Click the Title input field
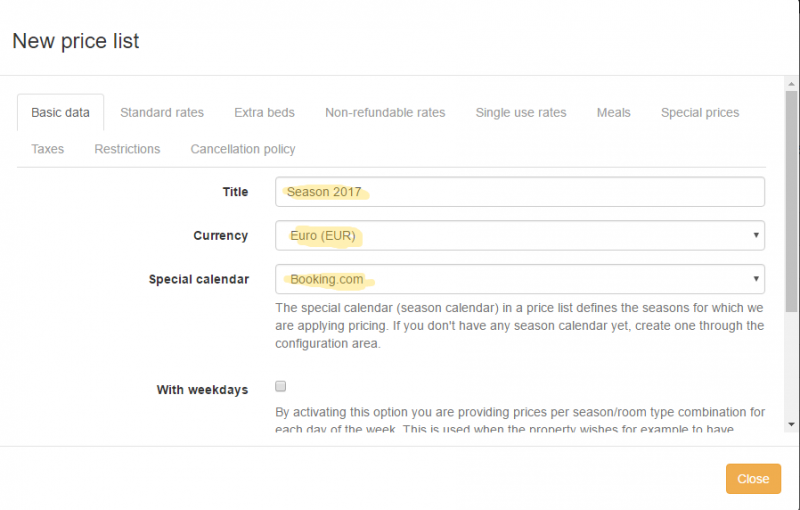This screenshot has width=800, height=510. pos(520,192)
